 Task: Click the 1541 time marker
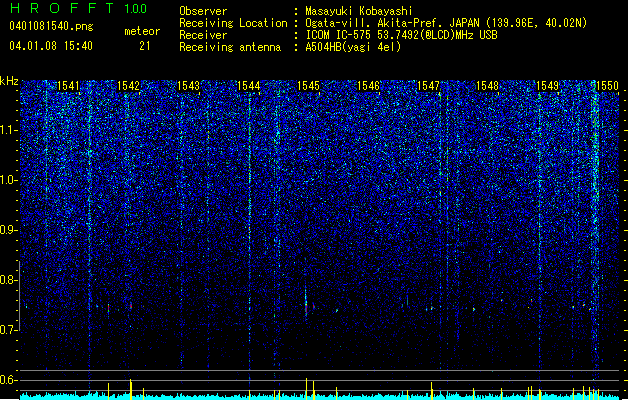(x=68, y=86)
